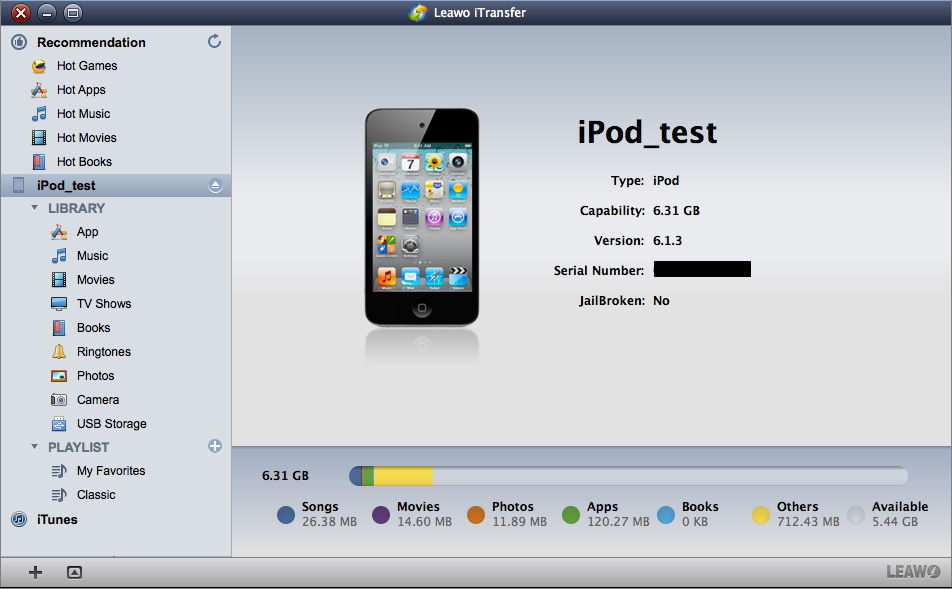The image size is (952, 589).
Task: Click the Recommendation thumbs-up icon
Action: point(19,42)
